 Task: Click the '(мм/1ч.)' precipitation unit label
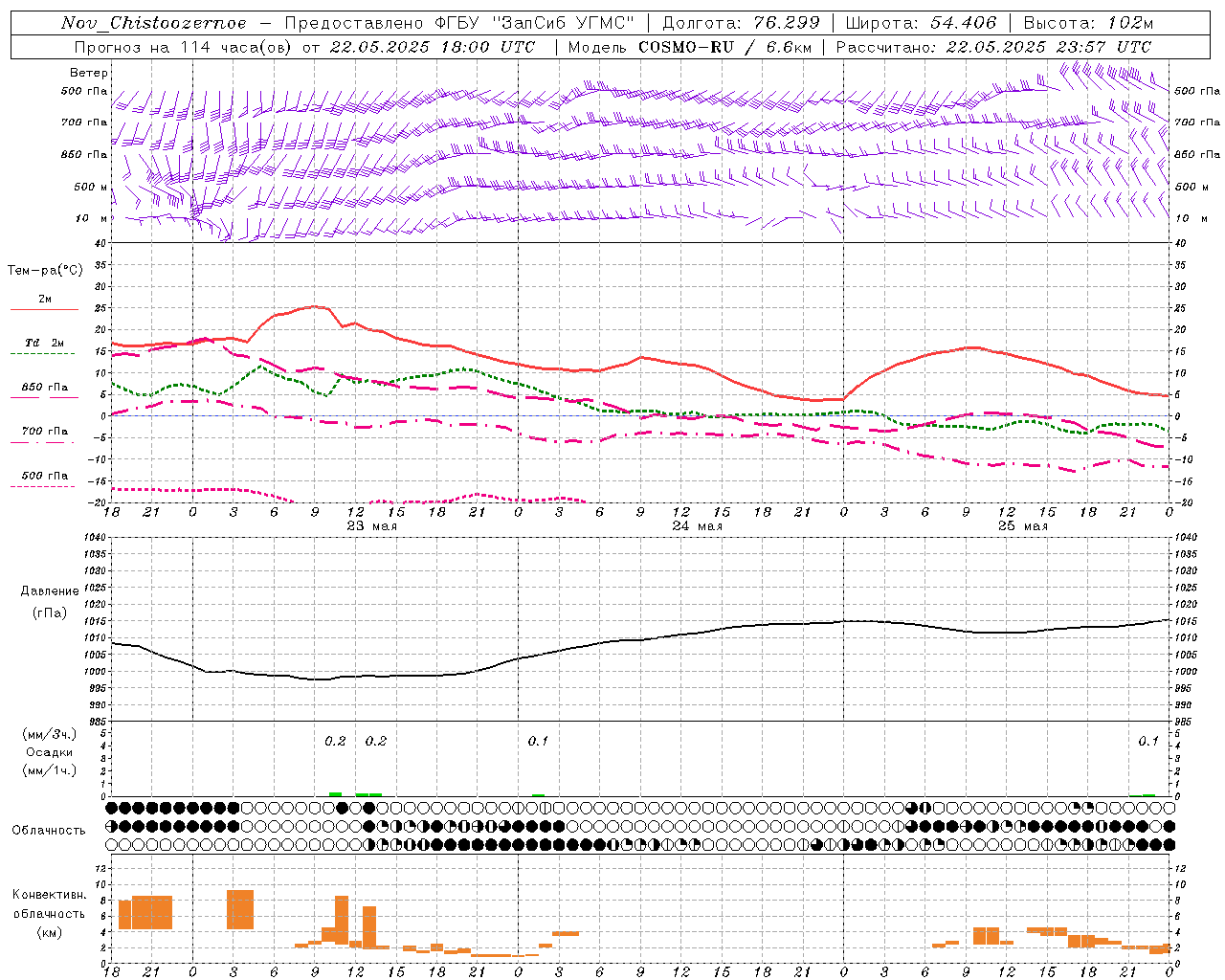click(50, 770)
